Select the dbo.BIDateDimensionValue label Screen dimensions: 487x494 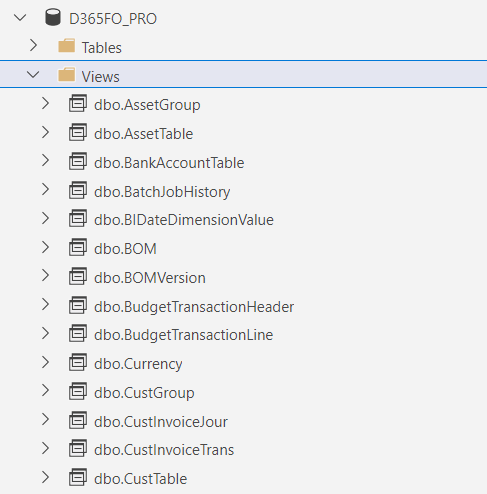coord(184,220)
